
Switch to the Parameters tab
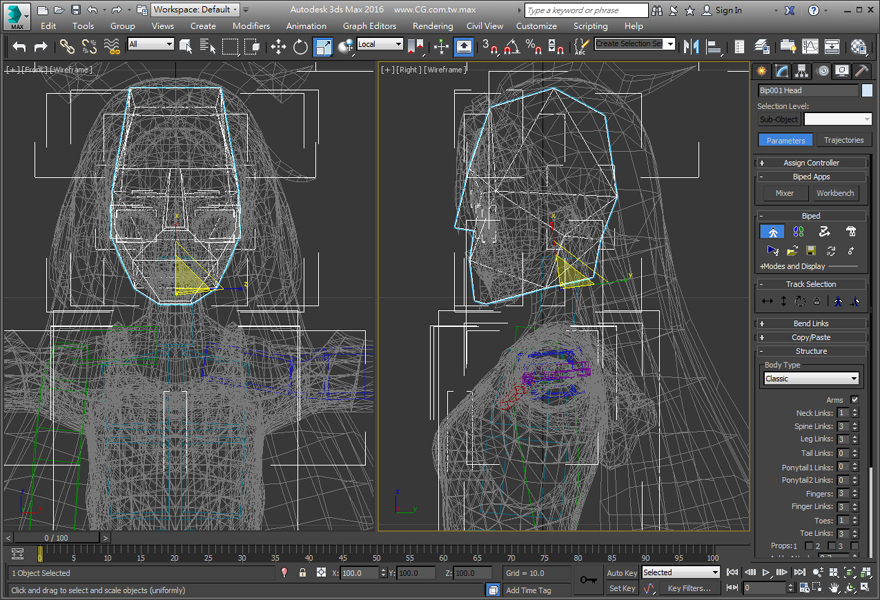785,140
